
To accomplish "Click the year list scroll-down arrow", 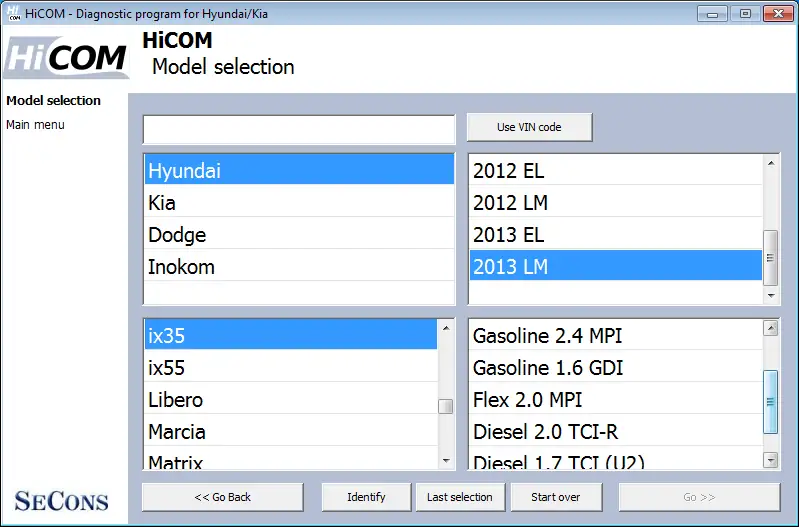I will pyautogui.click(x=771, y=296).
